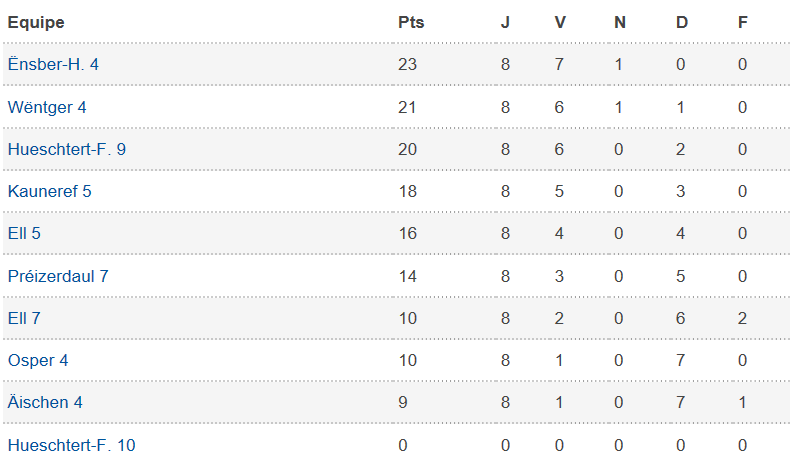Click the 21 points value for Wëntger 4
The image size is (793, 464).
407,107
